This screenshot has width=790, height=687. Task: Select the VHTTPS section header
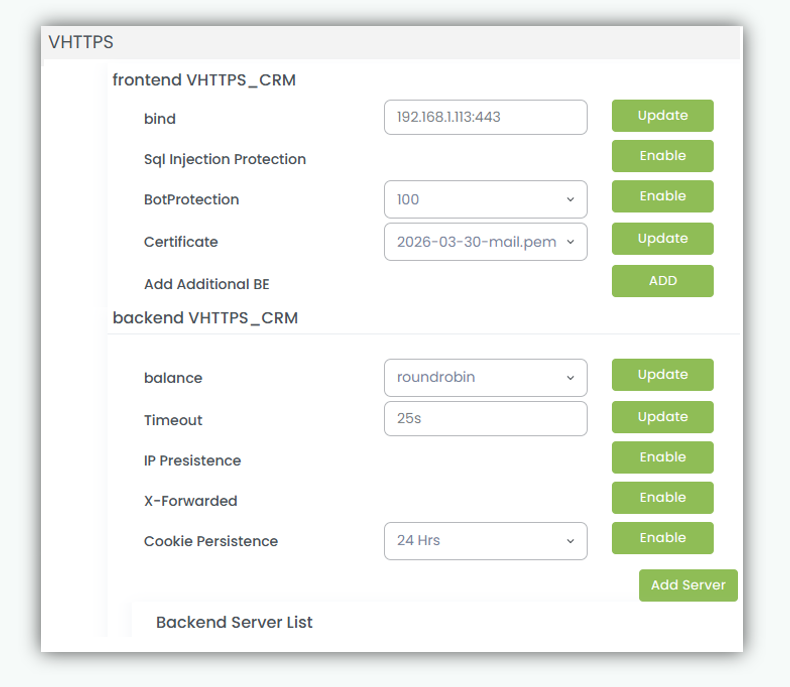81,42
